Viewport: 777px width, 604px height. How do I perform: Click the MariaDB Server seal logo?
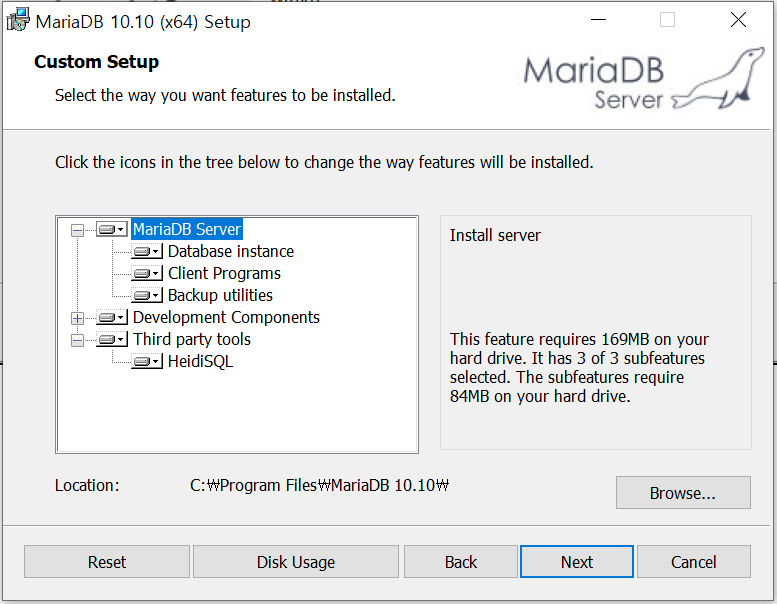point(644,79)
